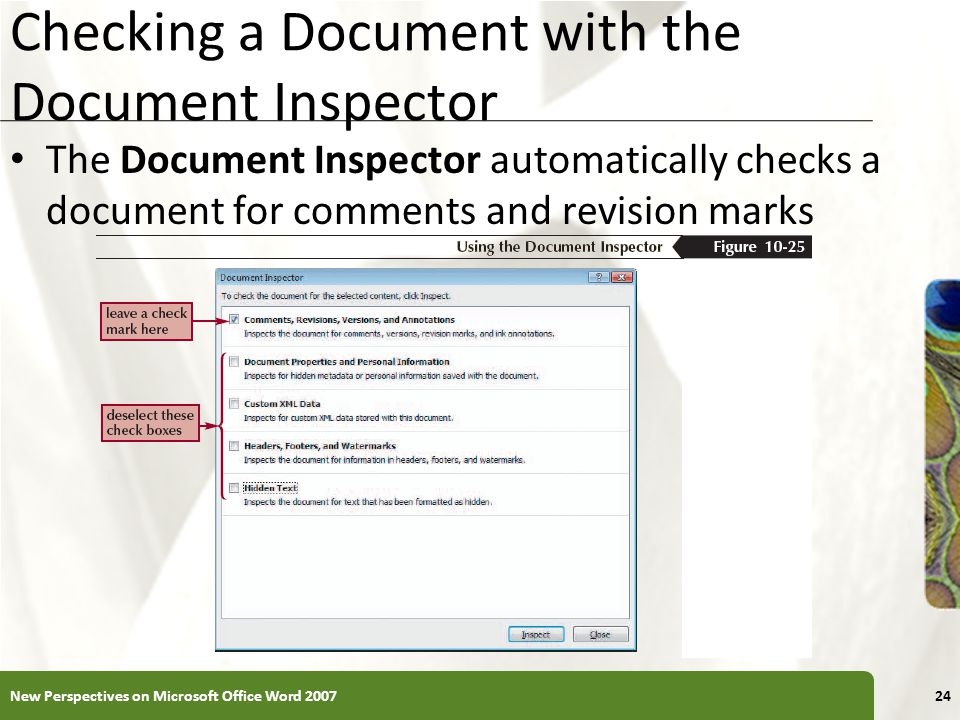Click 'New Perspectives on Microsoft Office Word 2007' footer
The height and width of the screenshot is (720, 960).
[x=173, y=696]
